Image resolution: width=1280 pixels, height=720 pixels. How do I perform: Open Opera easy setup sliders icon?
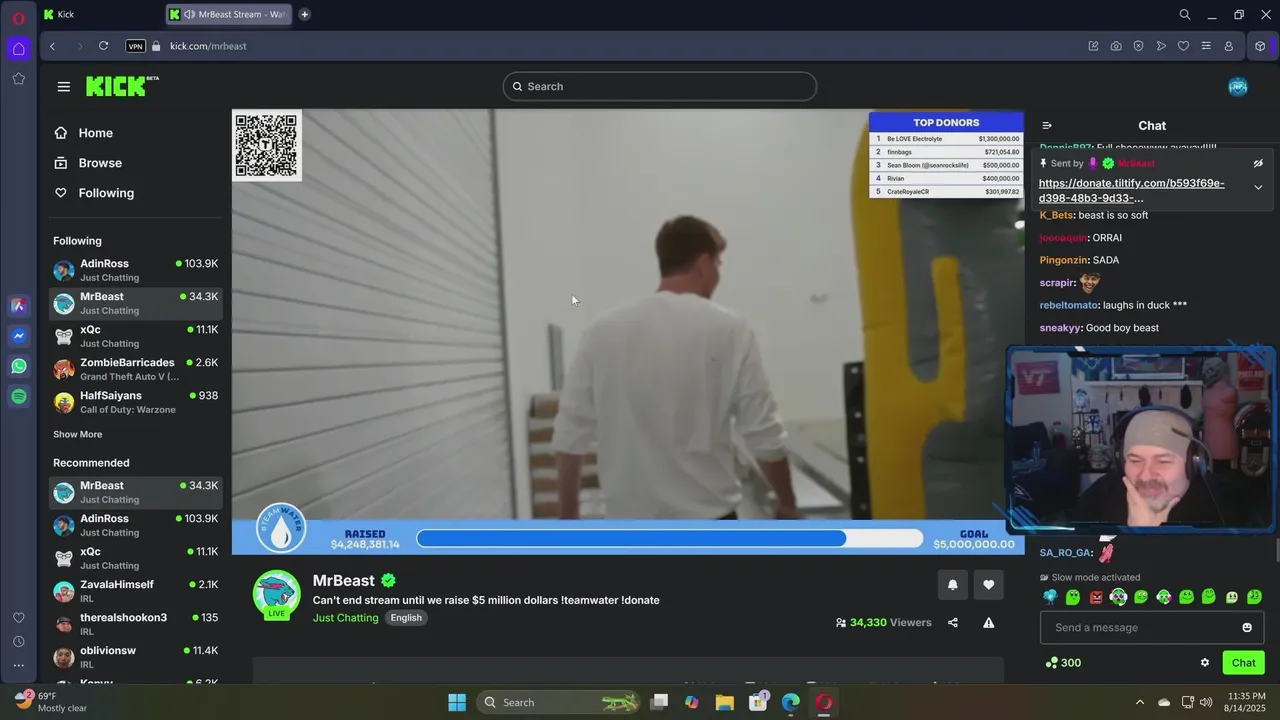(1206, 46)
